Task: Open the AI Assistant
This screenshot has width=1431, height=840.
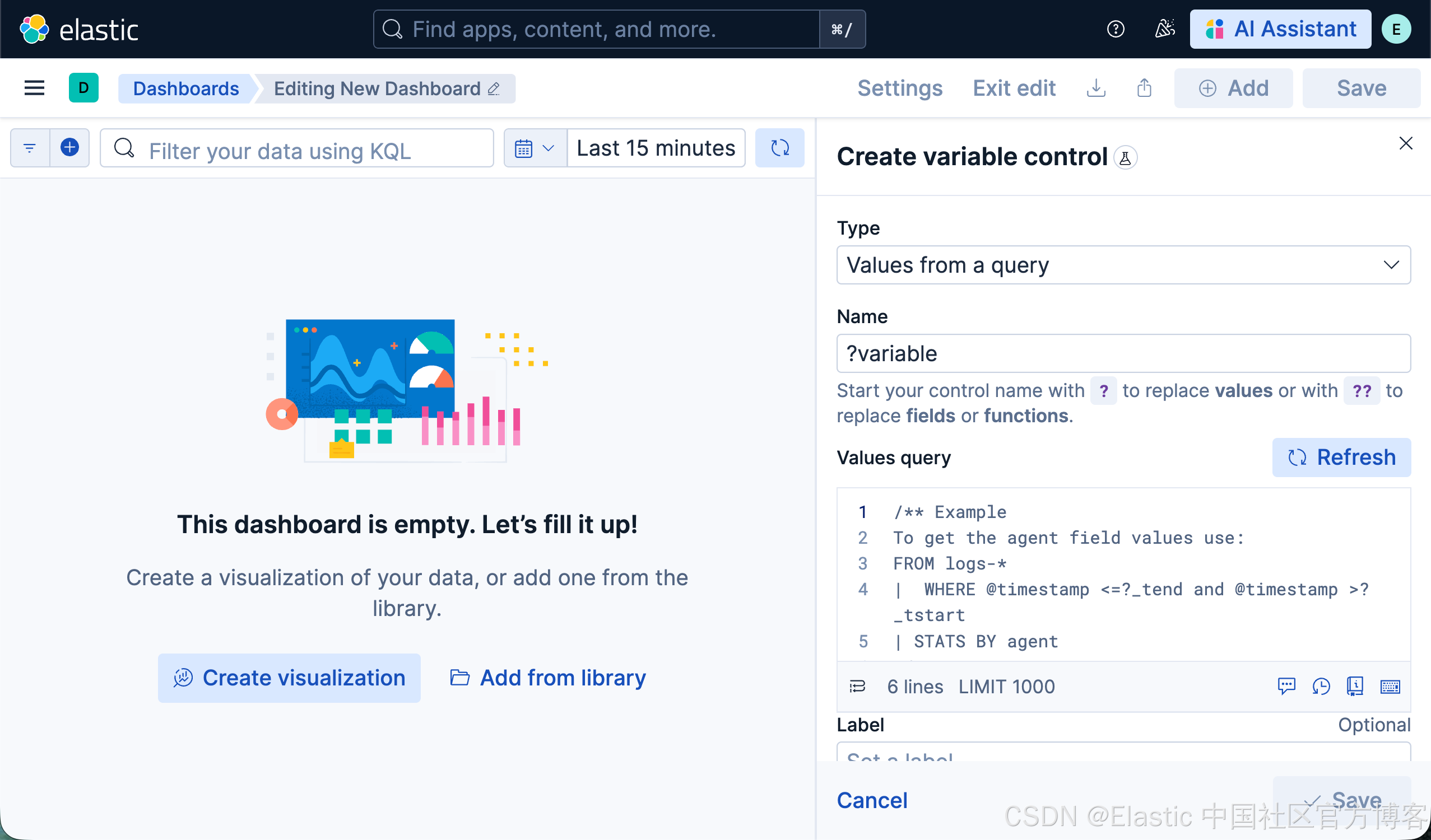Action: (1280, 29)
